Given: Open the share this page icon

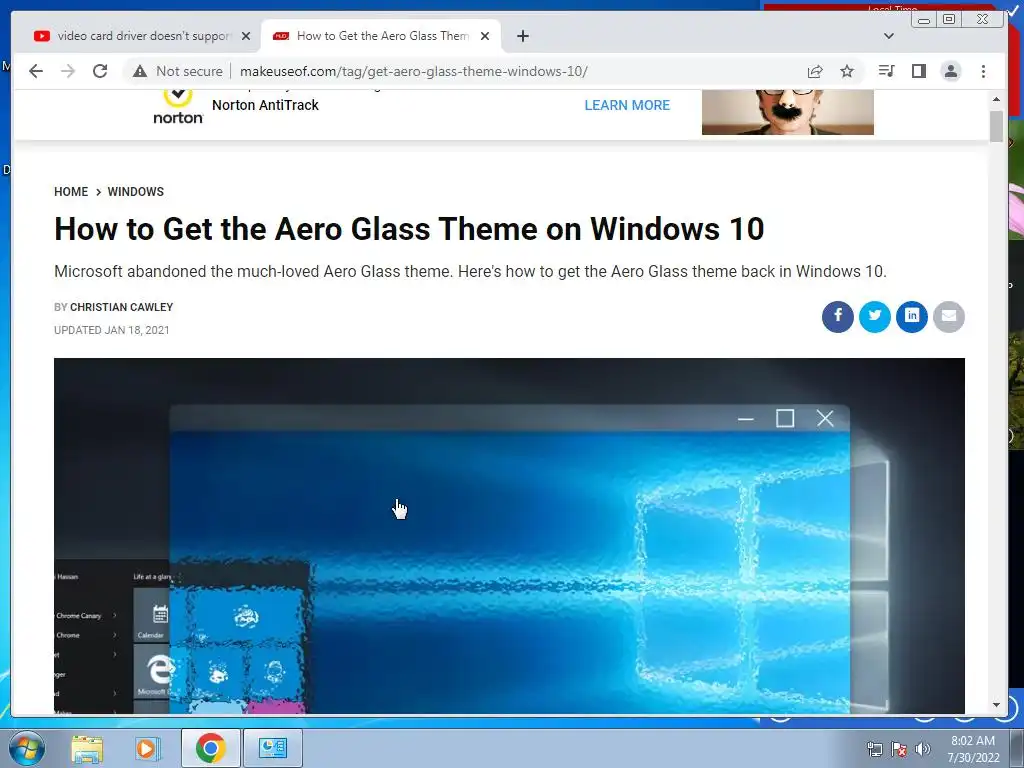Looking at the screenshot, I should click(x=814, y=71).
